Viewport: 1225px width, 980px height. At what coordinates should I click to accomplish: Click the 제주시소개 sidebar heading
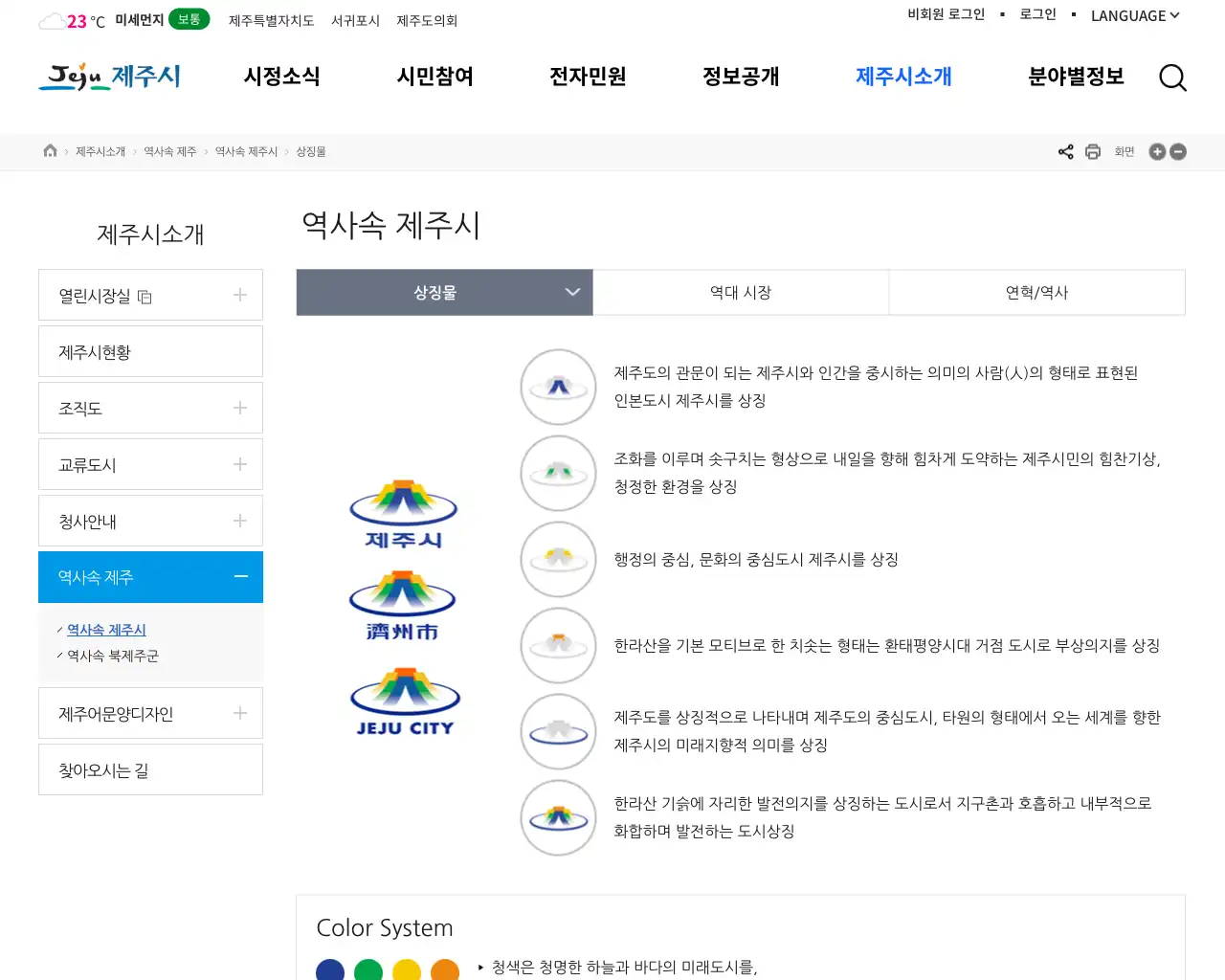[150, 234]
